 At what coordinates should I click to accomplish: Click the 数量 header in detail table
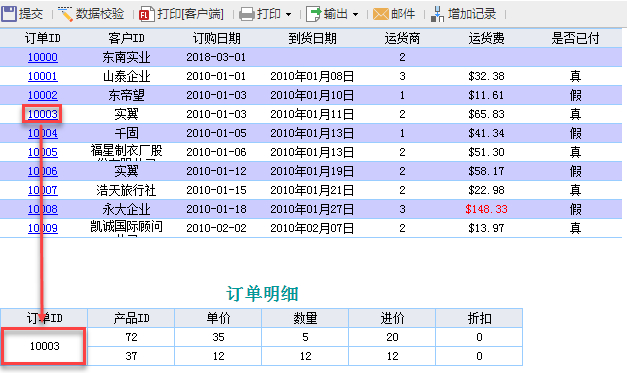point(306,318)
